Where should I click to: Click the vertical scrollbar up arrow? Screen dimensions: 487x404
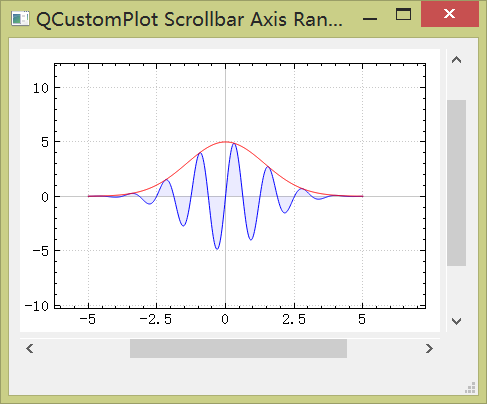(x=456, y=60)
